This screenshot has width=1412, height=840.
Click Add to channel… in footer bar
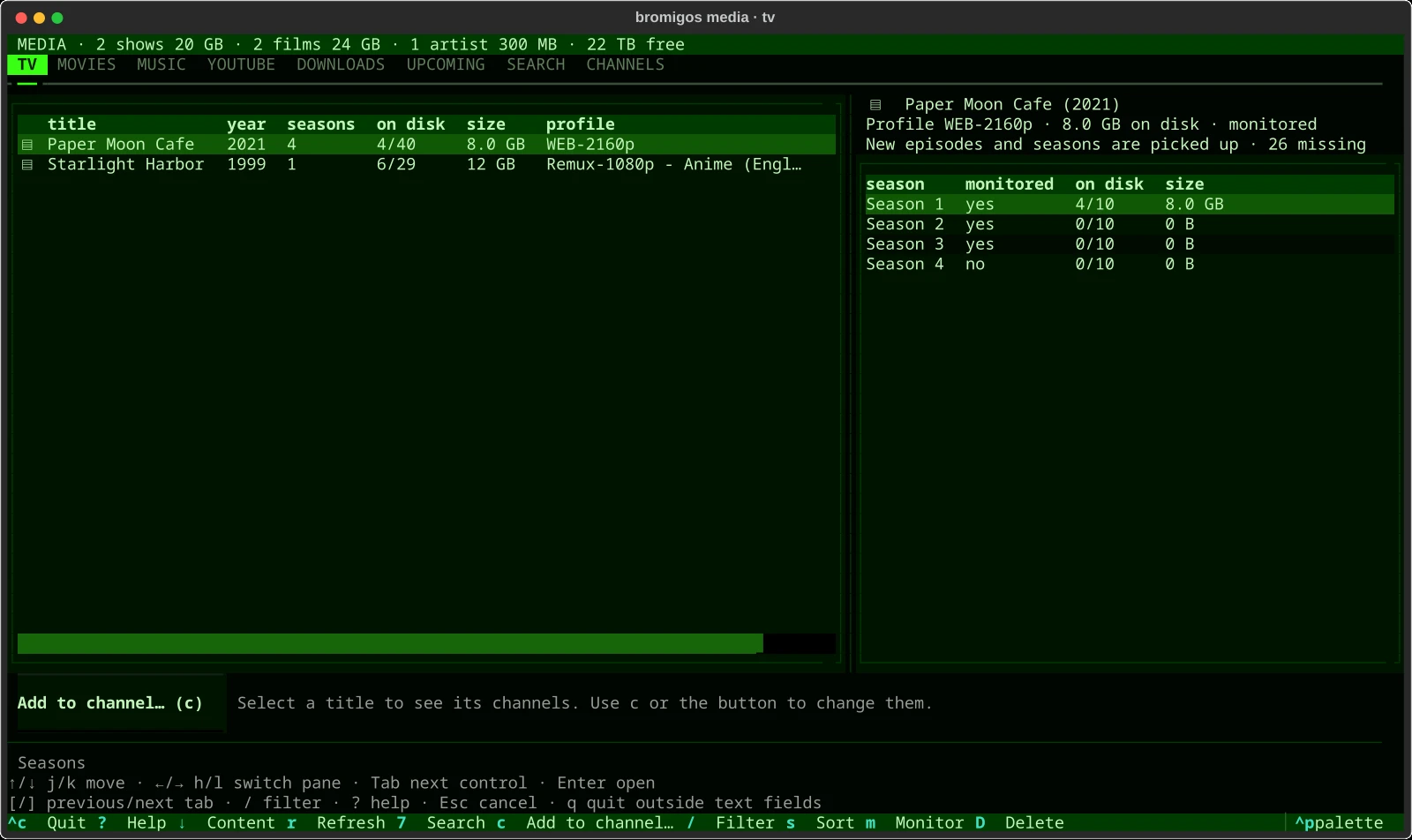click(x=600, y=823)
